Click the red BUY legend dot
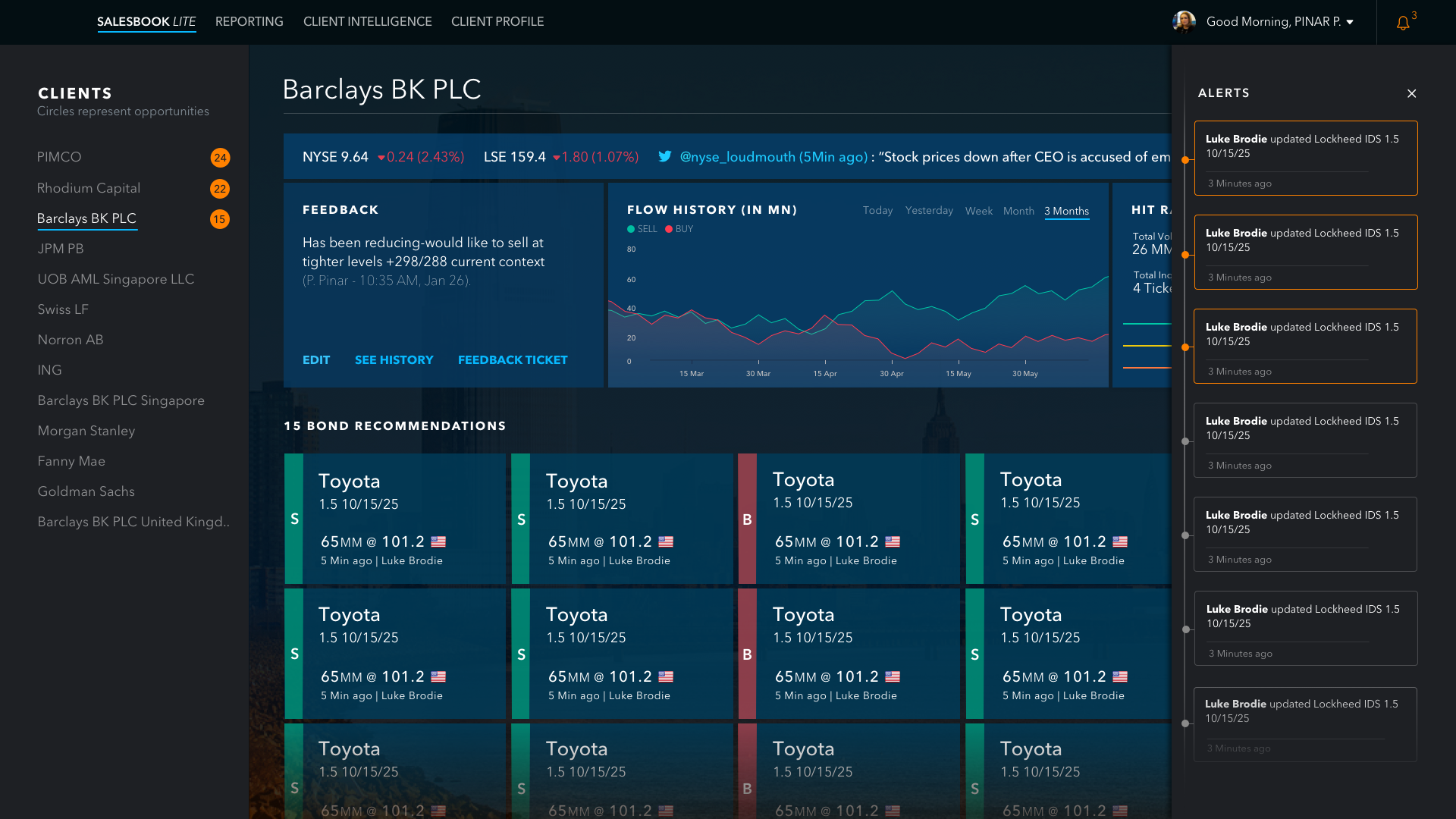Viewport: 1456px width, 819px height. (669, 229)
